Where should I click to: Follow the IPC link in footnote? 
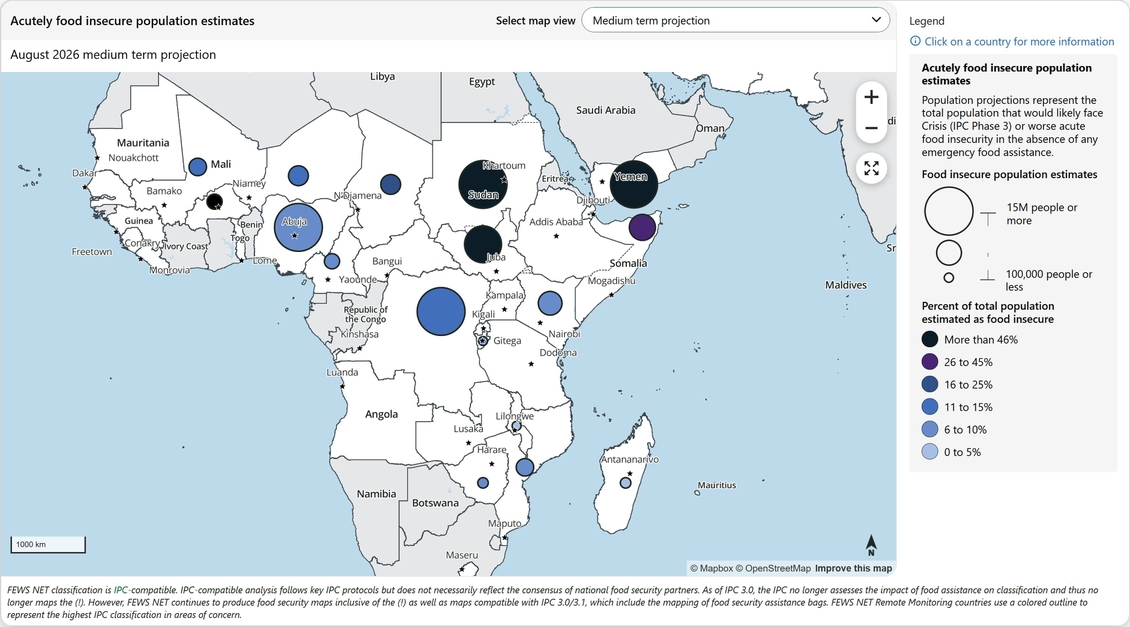pos(120,591)
